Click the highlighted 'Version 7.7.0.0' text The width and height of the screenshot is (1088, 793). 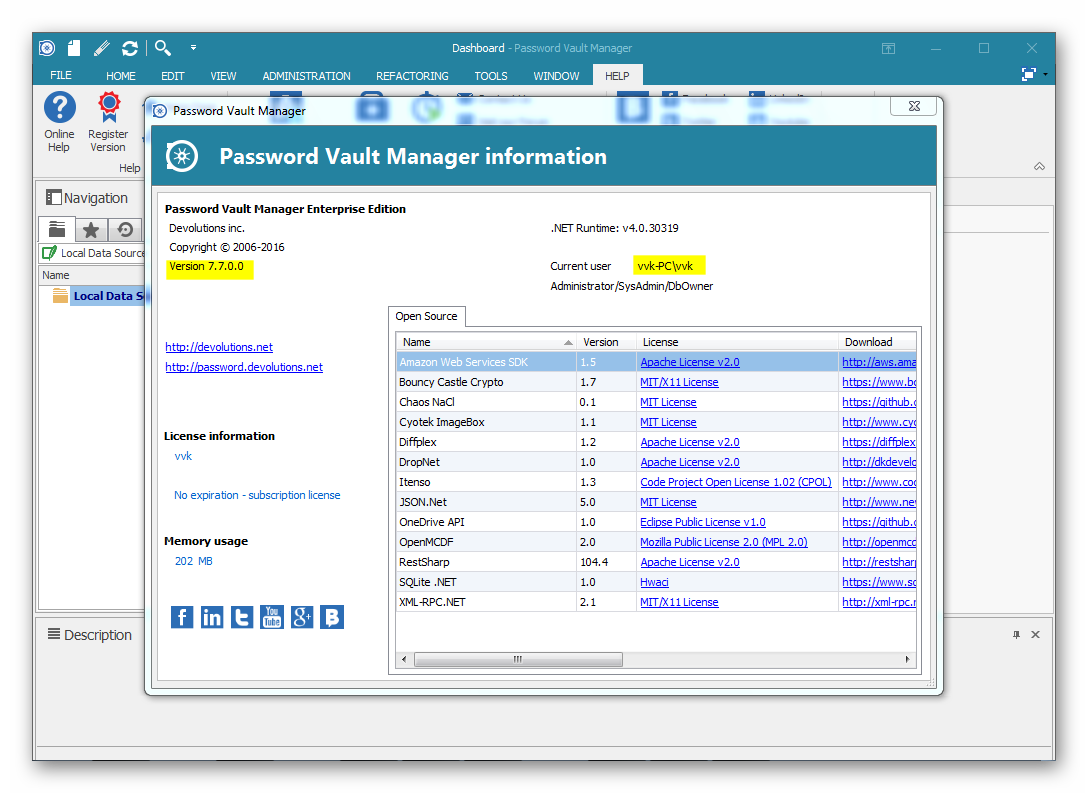207,266
